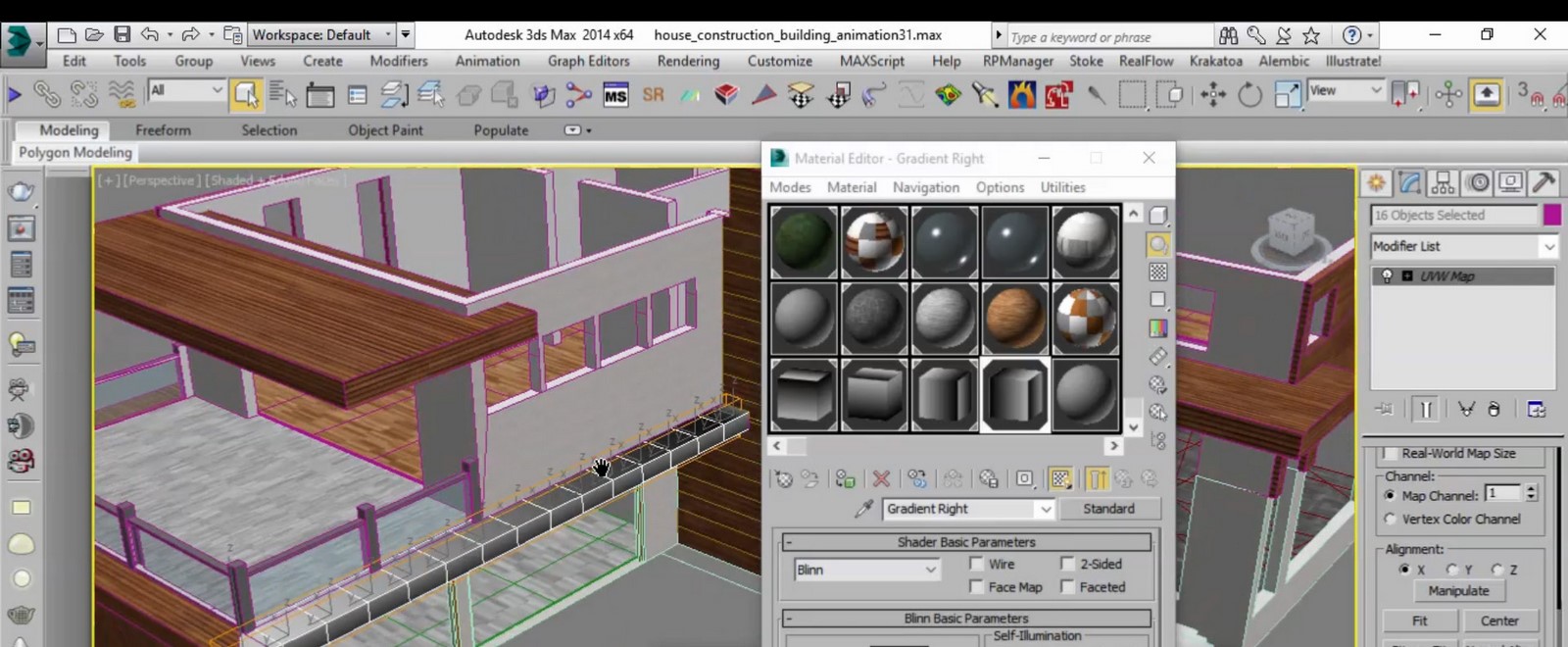
Task: Toggle UVW Map modifier lightbulb
Action: click(x=1387, y=276)
